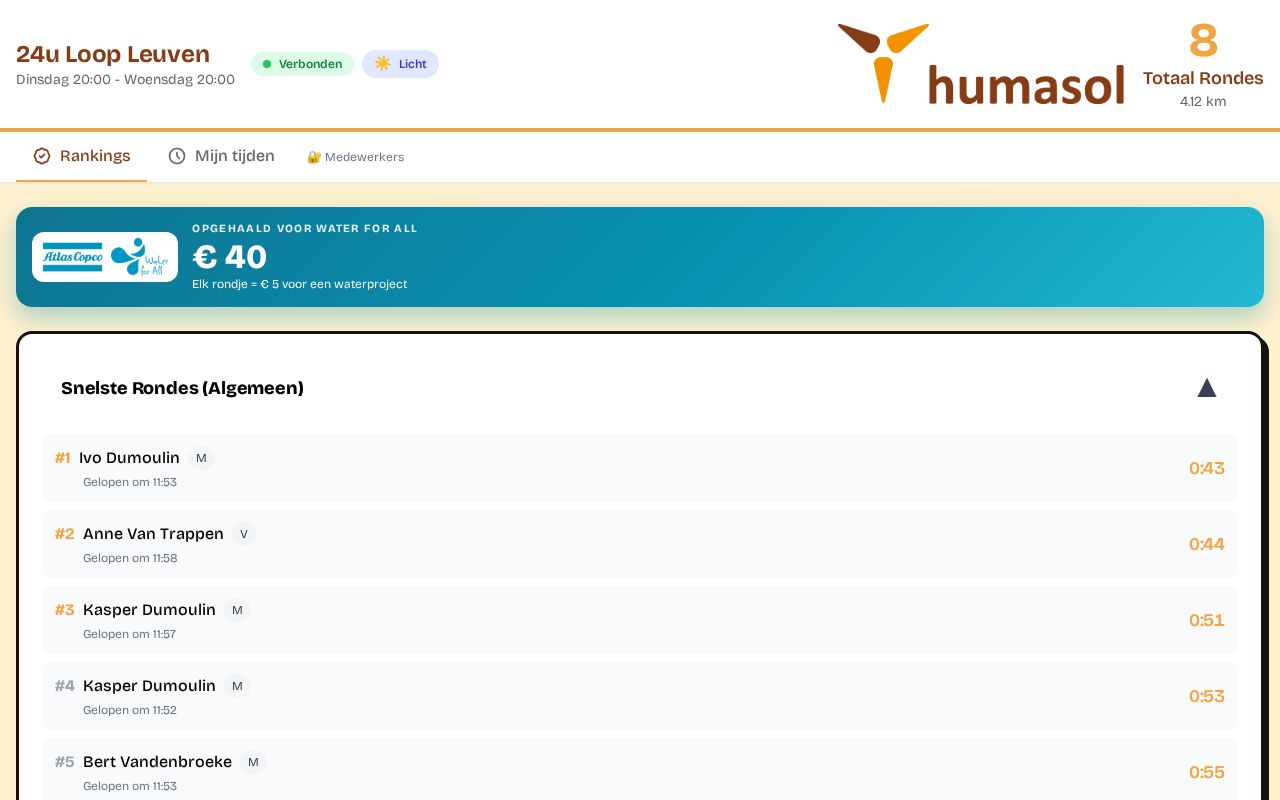Click the sun icon in Licht badge
Viewport: 1280px width, 800px height.
point(383,64)
